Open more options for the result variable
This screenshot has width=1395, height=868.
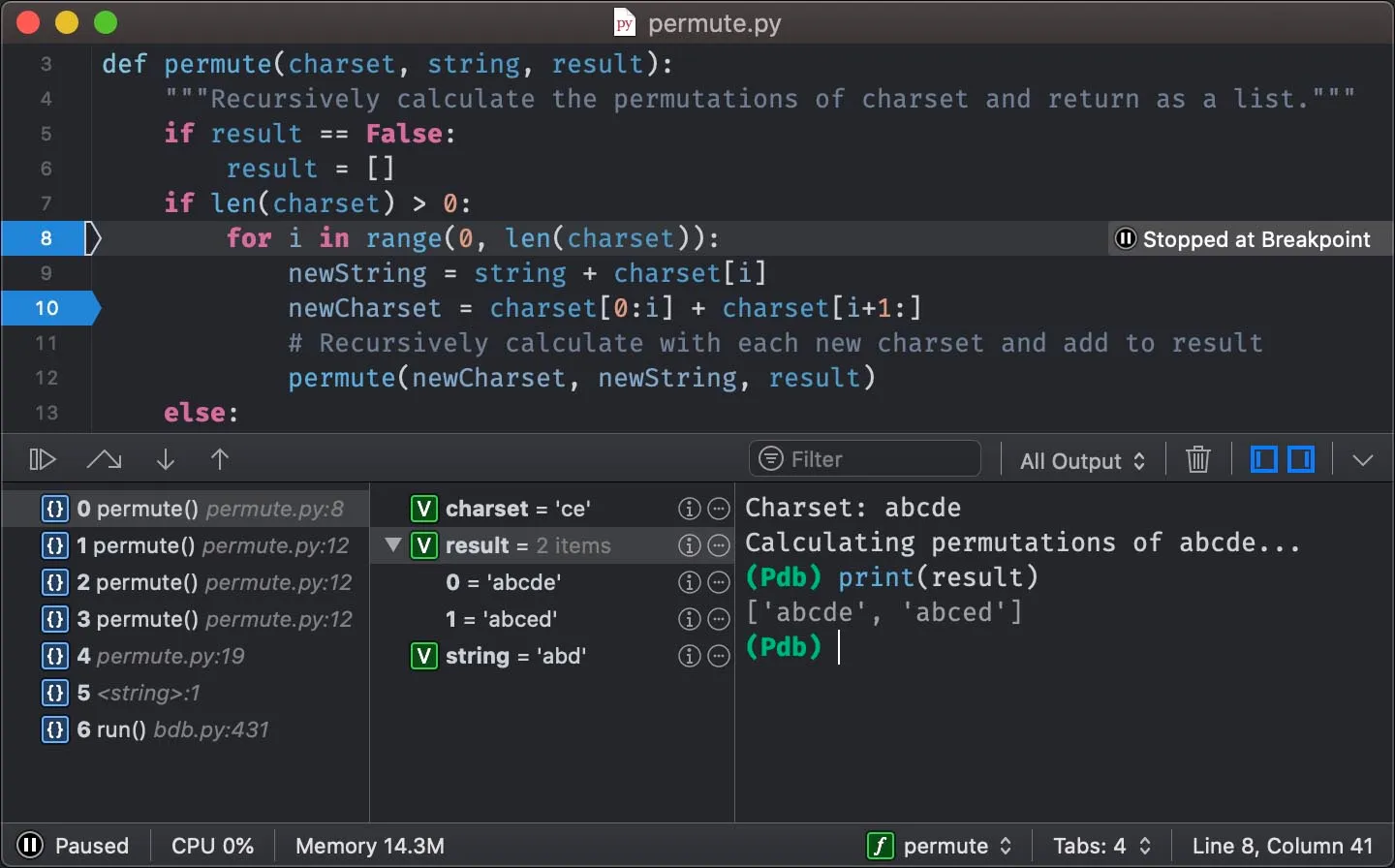718,545
